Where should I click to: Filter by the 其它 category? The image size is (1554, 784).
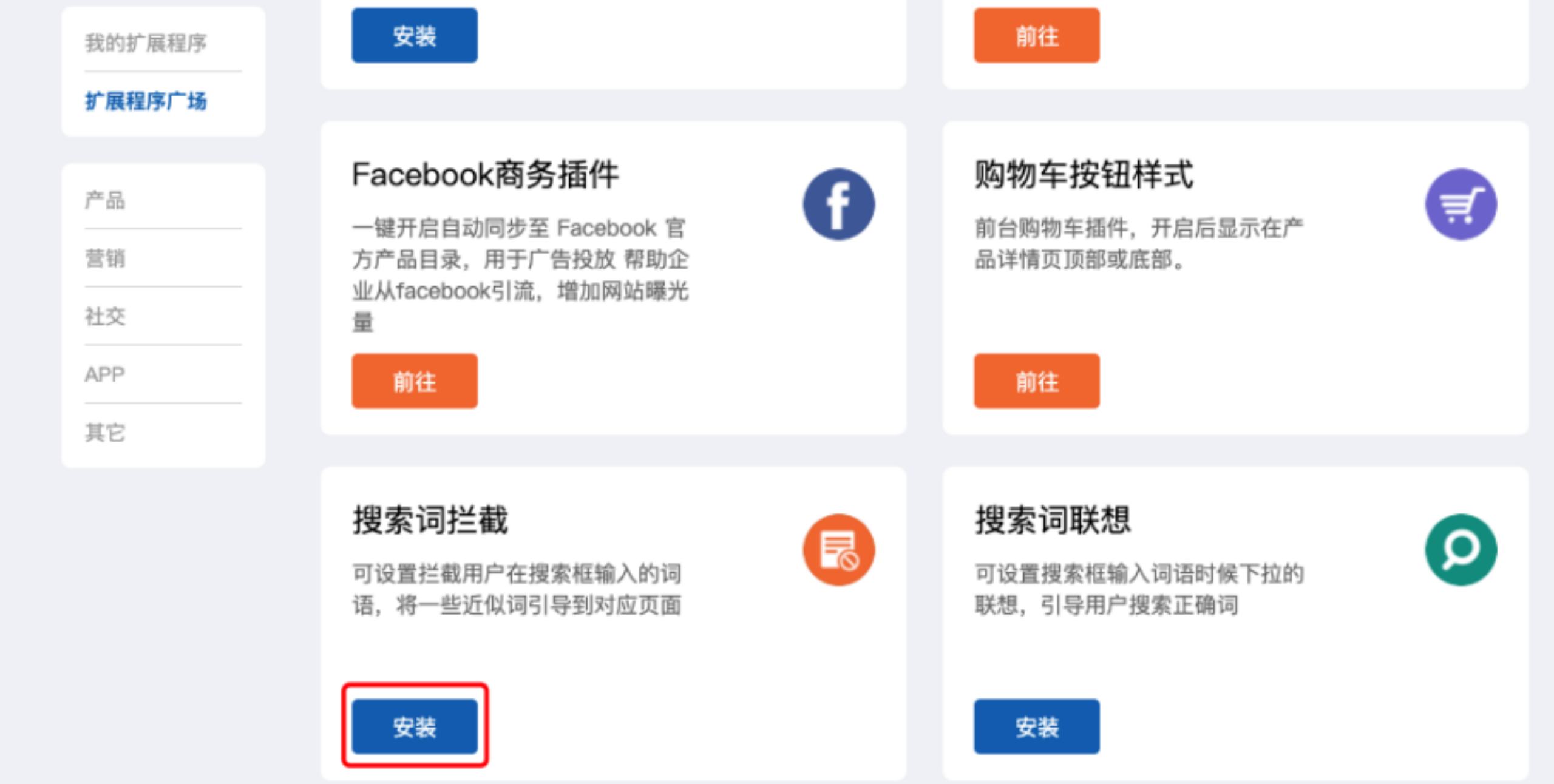coord(105,433)
